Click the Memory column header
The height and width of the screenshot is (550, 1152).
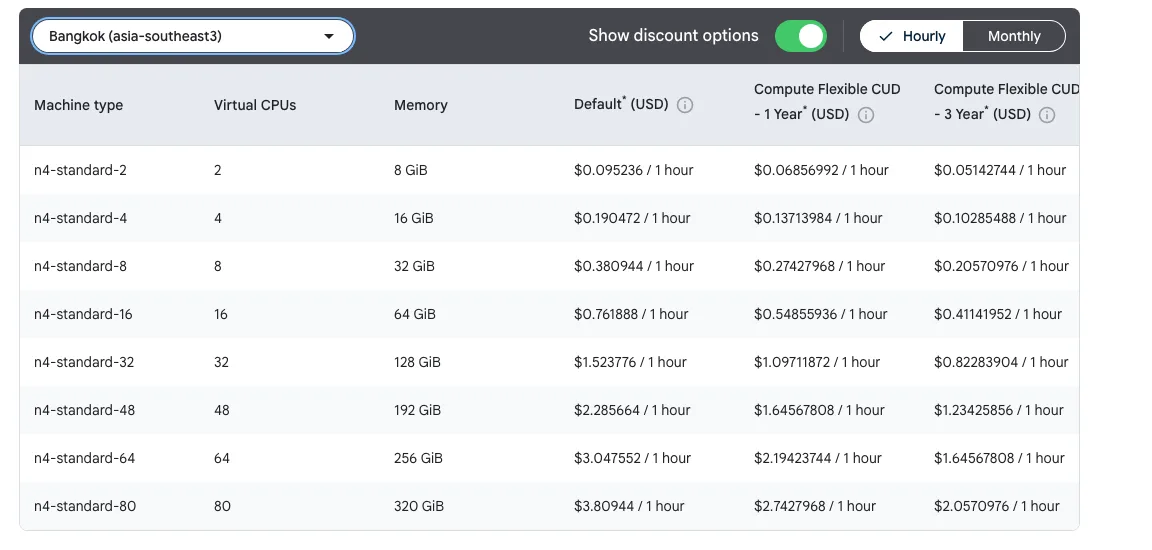(x=420, y=105)
